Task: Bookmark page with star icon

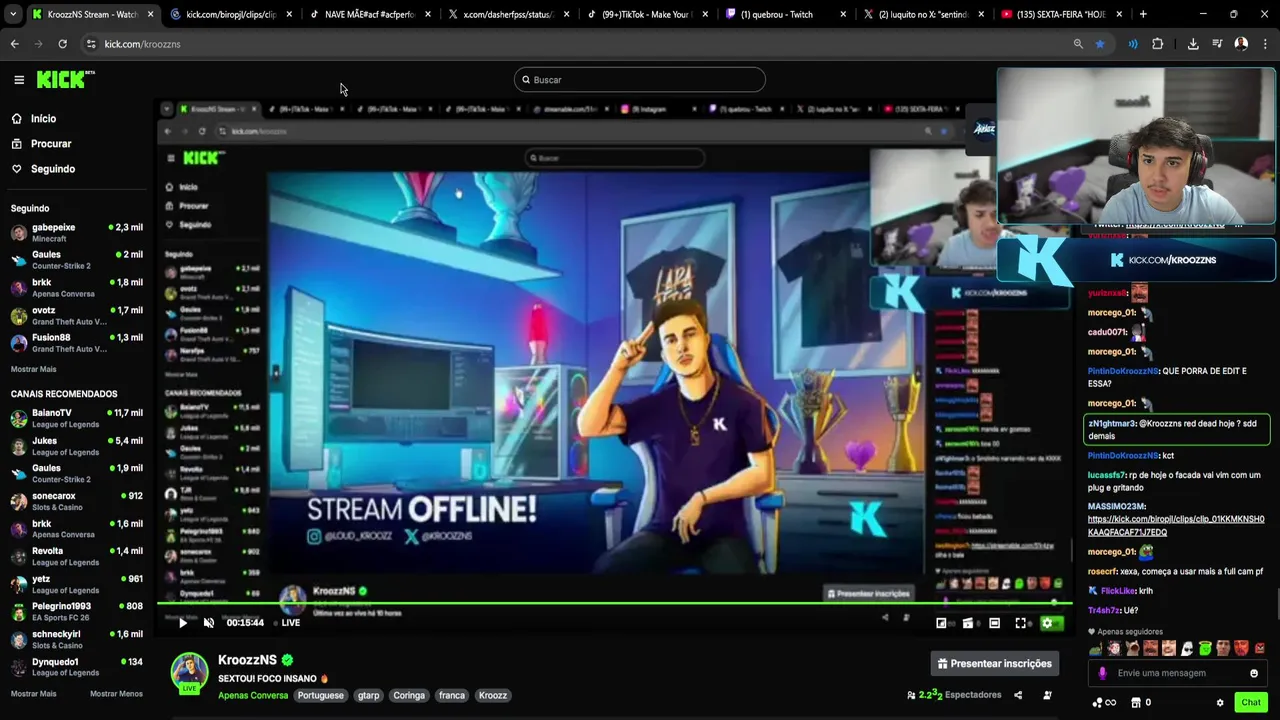Action: point(1100,44)
